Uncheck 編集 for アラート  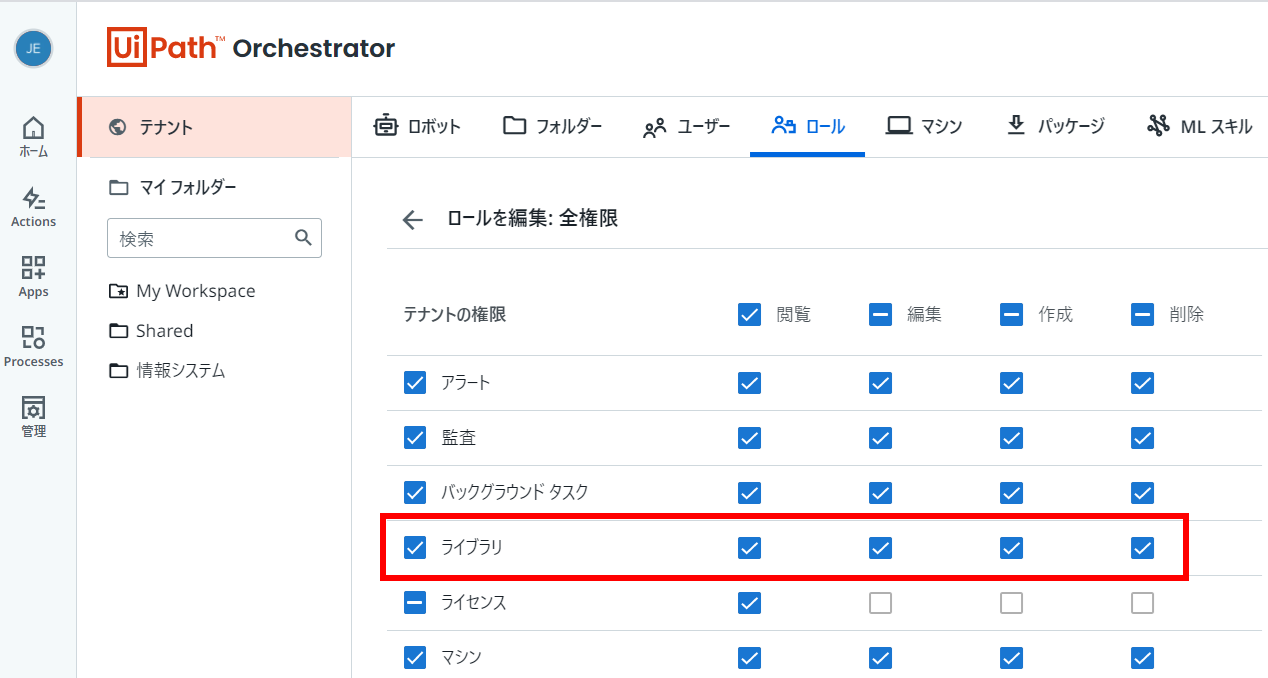(x=880, y=383)
